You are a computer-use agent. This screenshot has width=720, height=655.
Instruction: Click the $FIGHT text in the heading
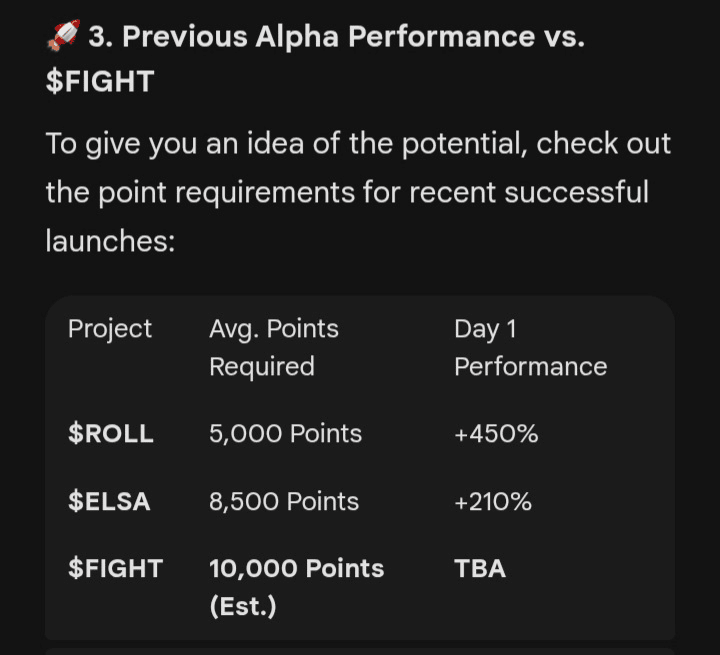tap(100, 81)
